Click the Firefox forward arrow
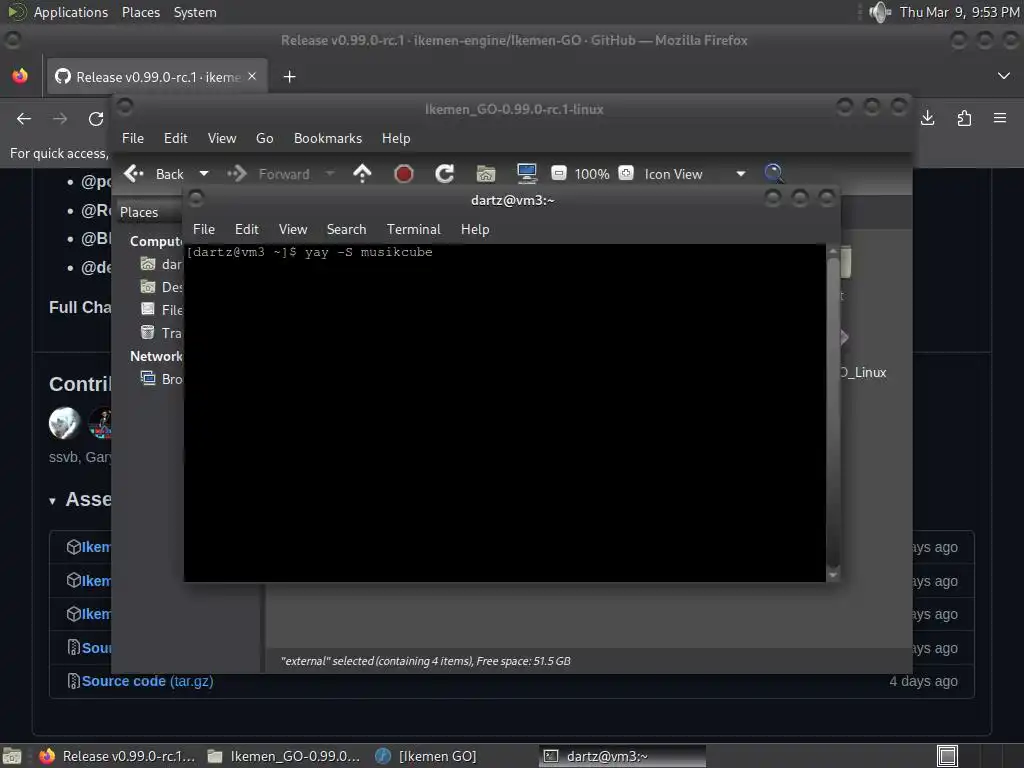 (x=60, y=118)
